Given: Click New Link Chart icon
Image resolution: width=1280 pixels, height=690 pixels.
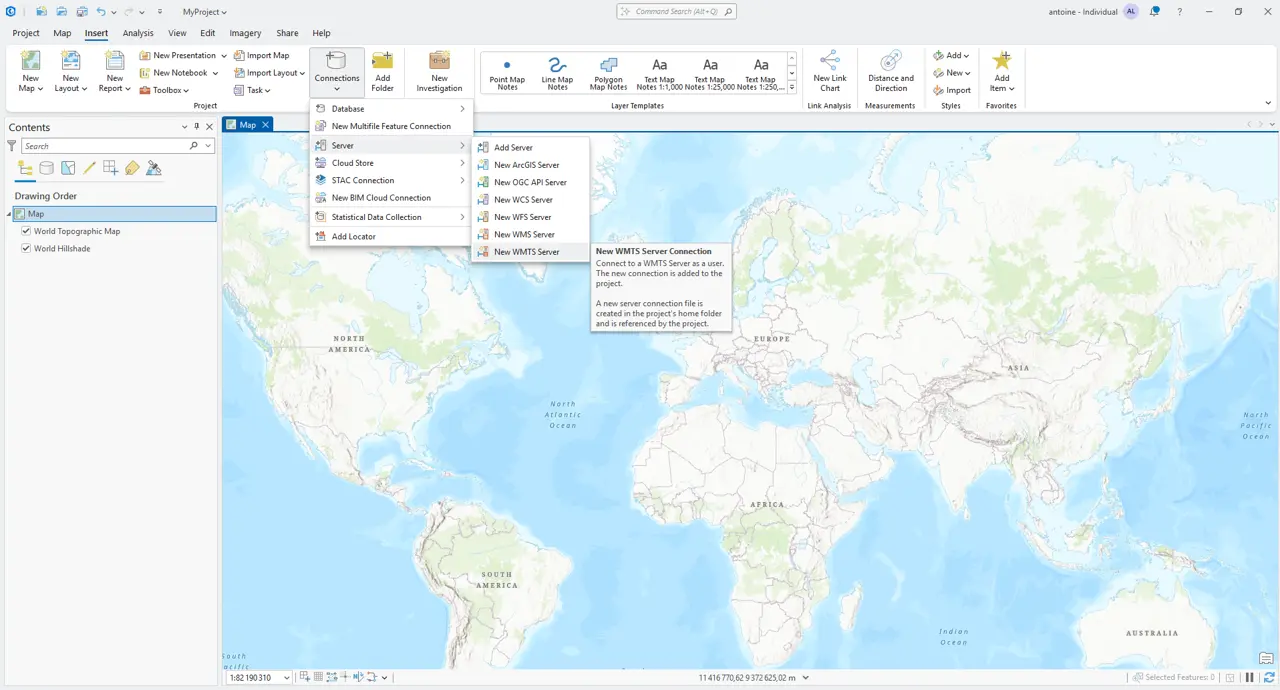Looking at the screenshot, I should click(829, 62).
